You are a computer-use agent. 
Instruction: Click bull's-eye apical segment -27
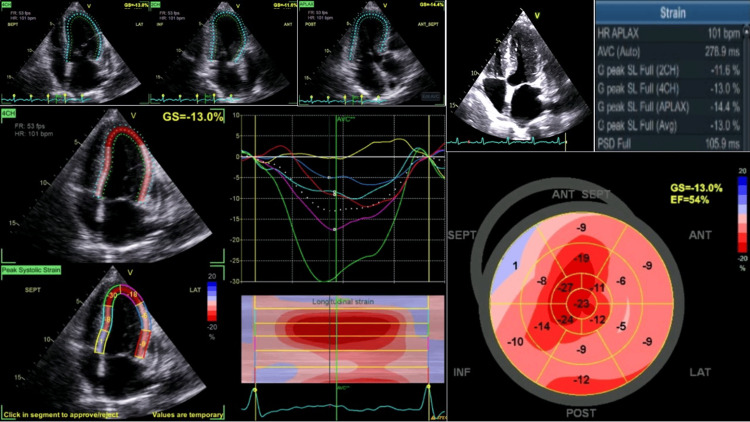tap(566, 288)
